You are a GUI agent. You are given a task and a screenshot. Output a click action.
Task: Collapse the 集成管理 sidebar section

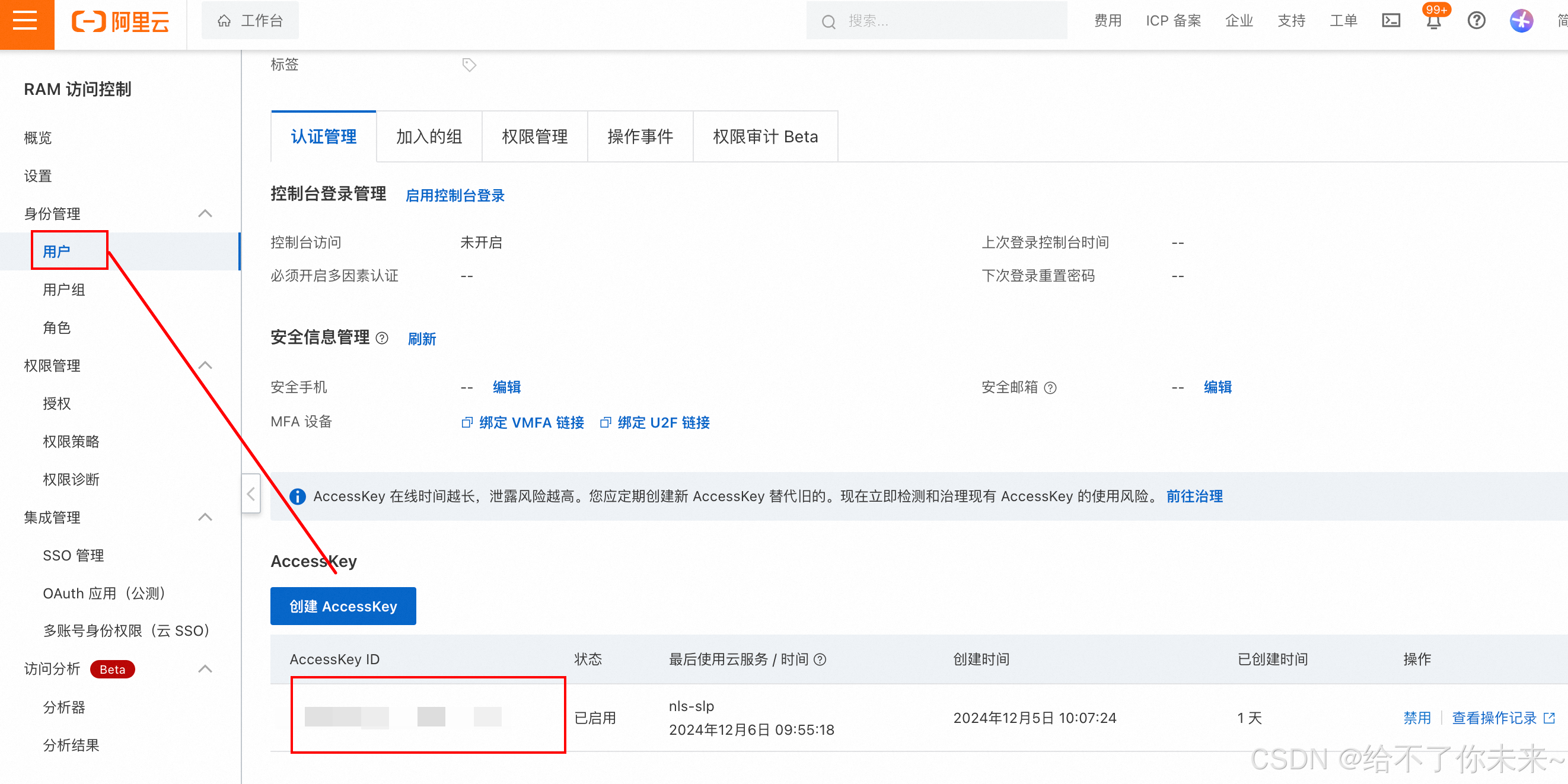point(205,517)
